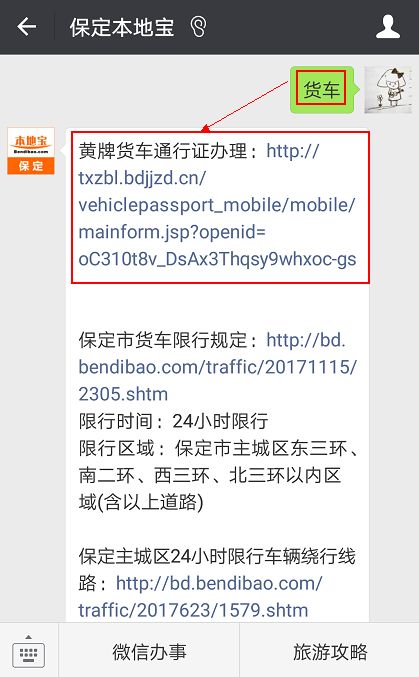Tap the 保定市货车限行规定 text
The image size is (419, 677).
tap(163, 340)
